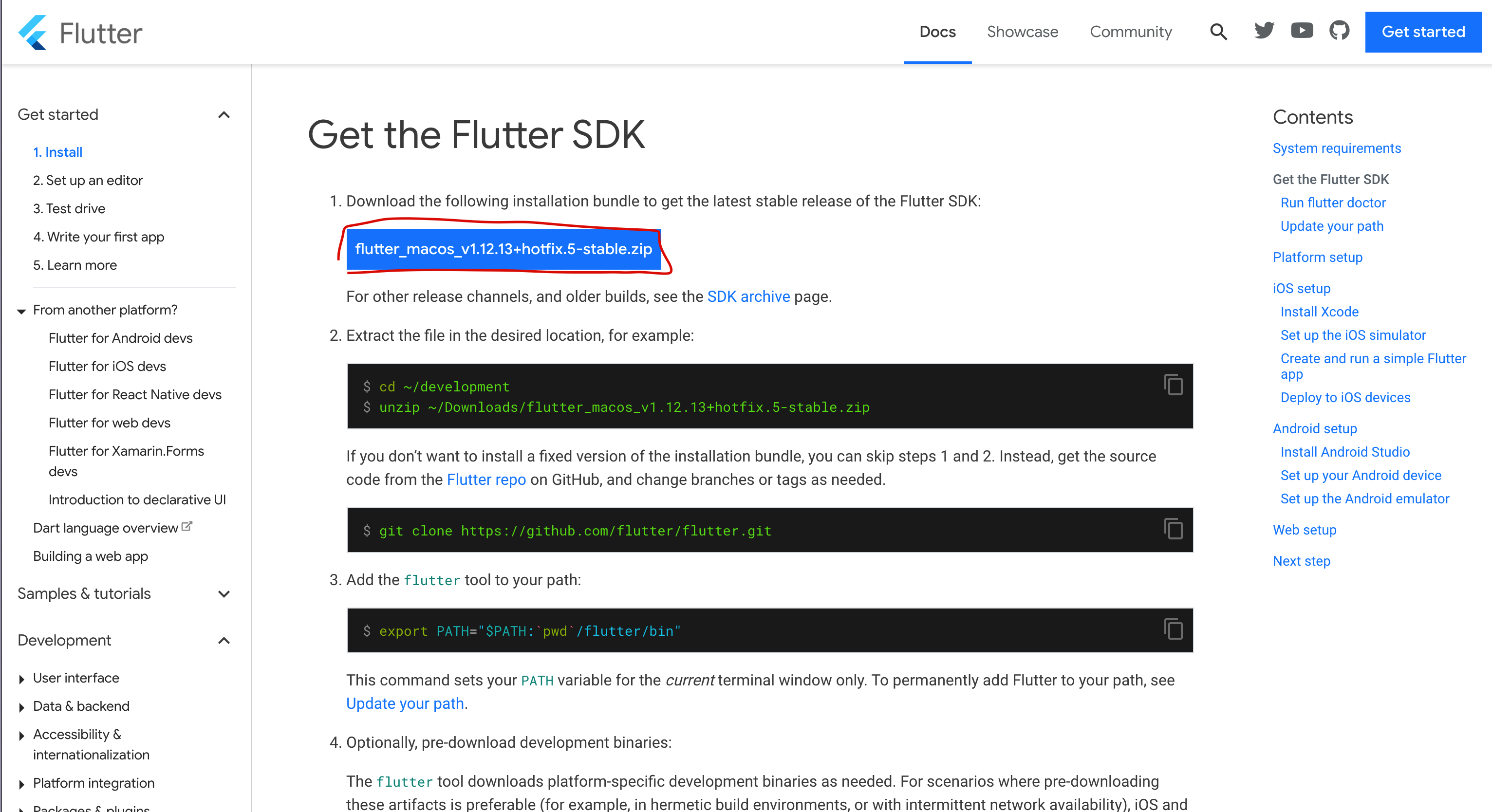Expand the User interface tree item
This screenshot has height=812, width=1492.
tap(21, 679)
